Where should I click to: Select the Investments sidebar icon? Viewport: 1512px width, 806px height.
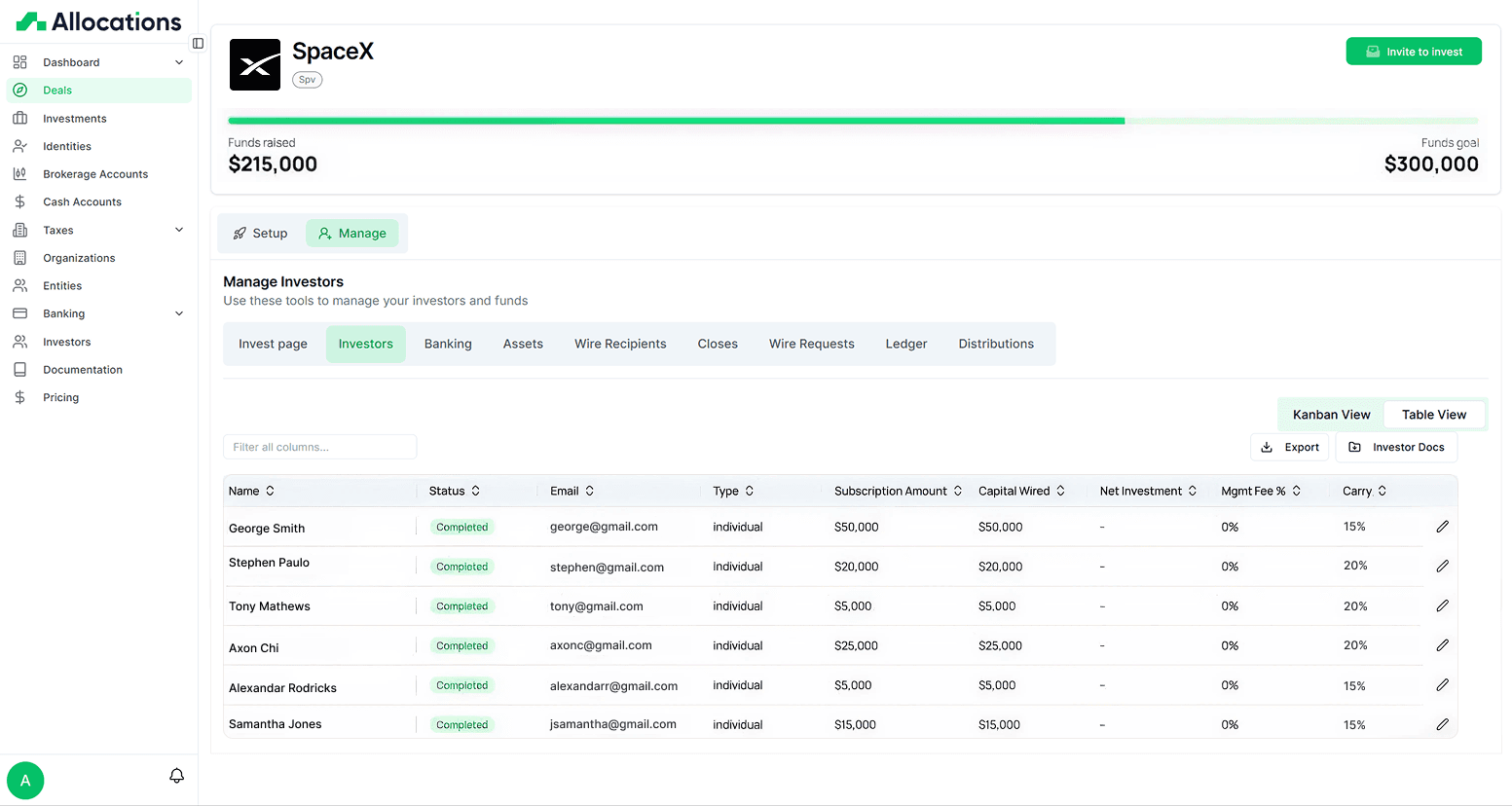19,118
